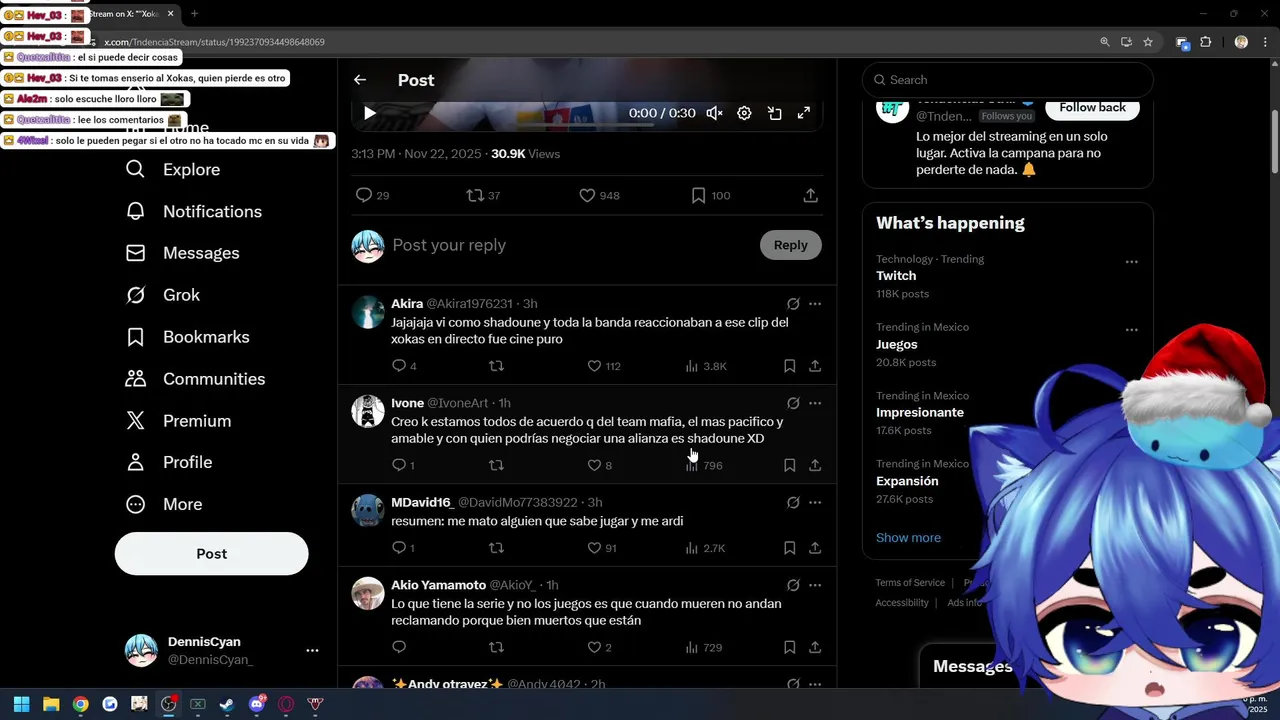Open Explore in sidebar

pyautogui.click(x=172, y=170)
